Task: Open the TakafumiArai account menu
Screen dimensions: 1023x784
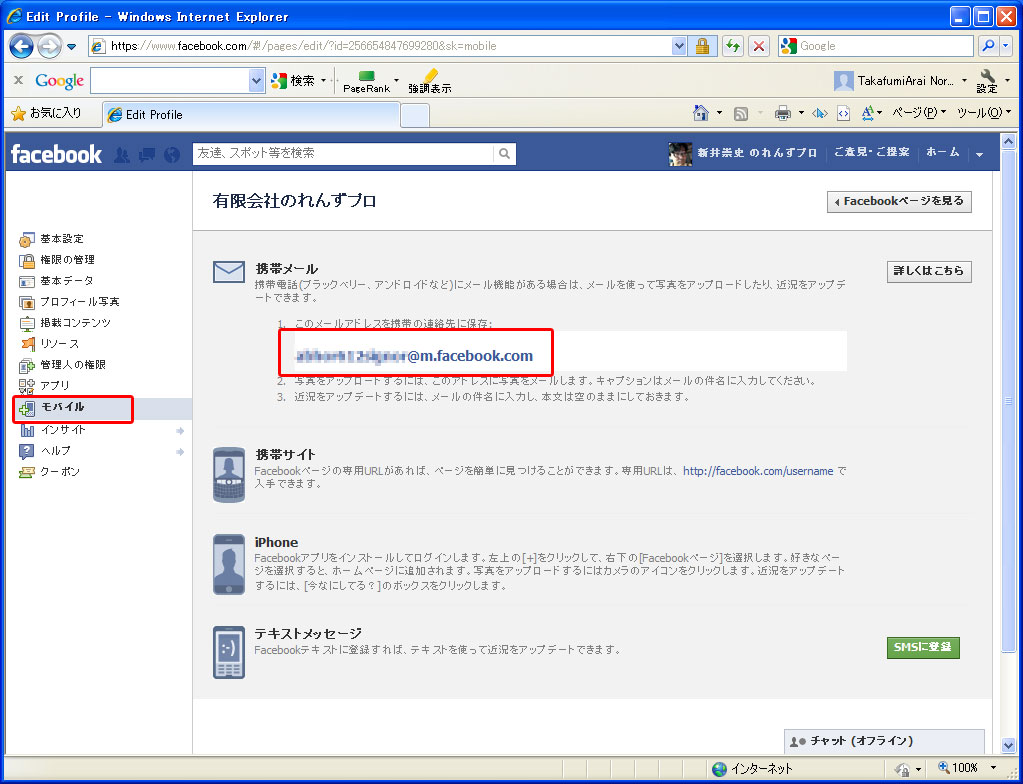Action: (900, 81)
